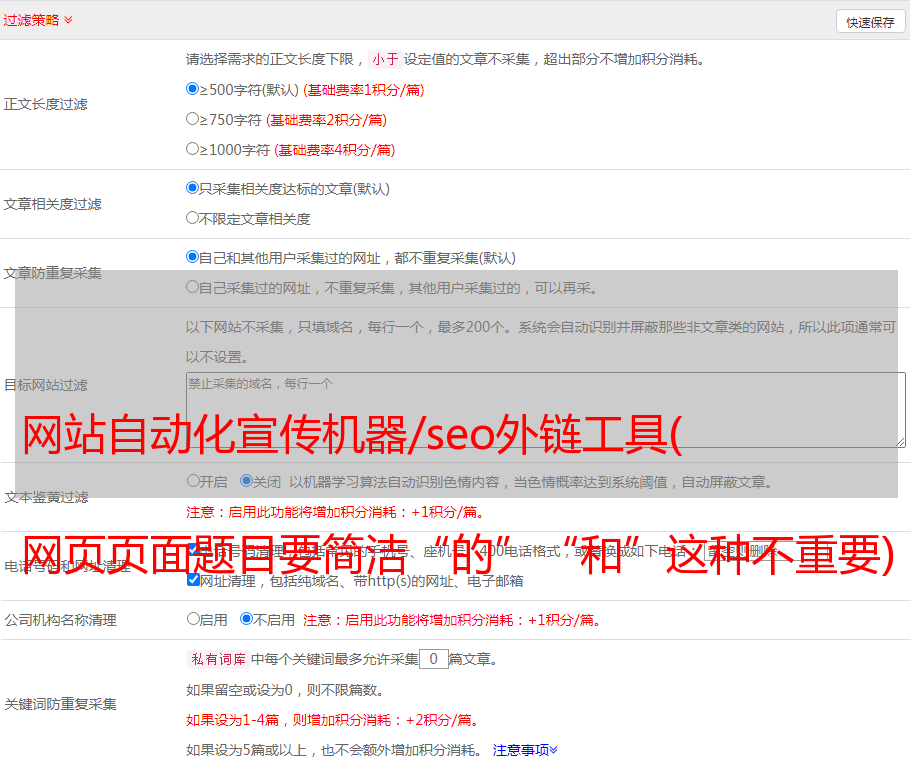
Task: Collapse the 过滤策略 section chevron
Action: coord(68,20)
